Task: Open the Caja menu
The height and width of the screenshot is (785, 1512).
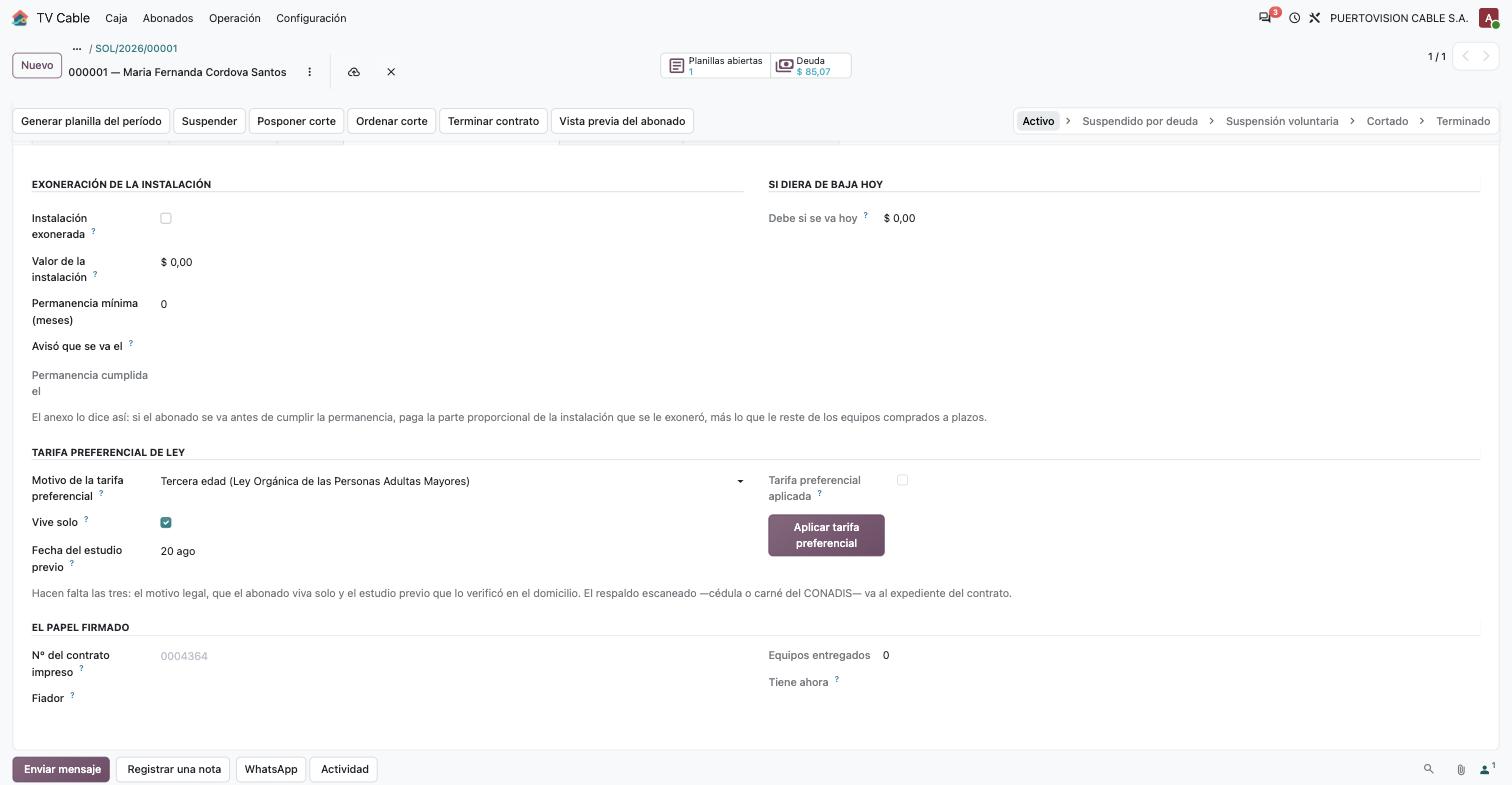Action: coord(116,18)
